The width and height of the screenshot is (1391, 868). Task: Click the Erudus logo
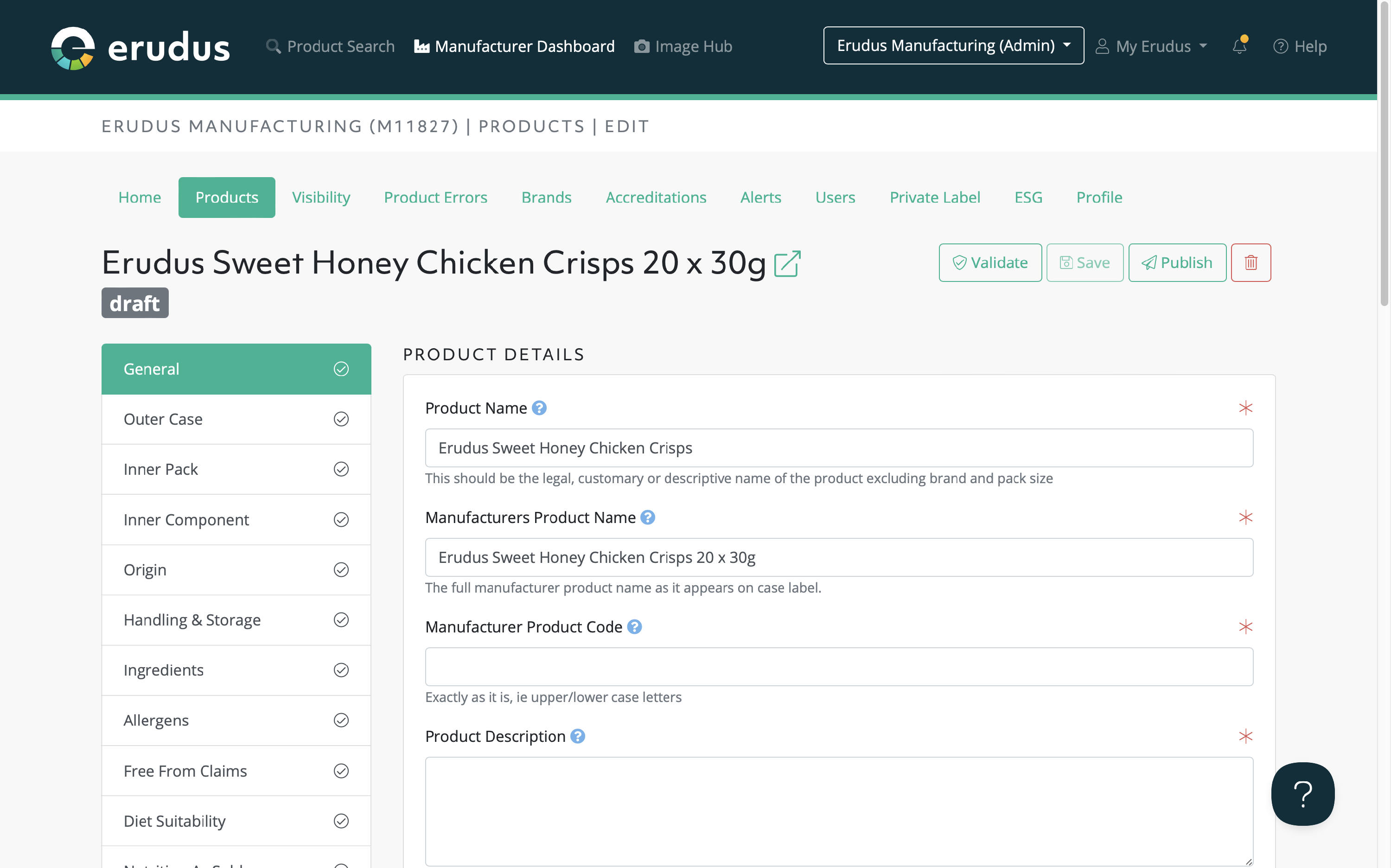point(140,47)
